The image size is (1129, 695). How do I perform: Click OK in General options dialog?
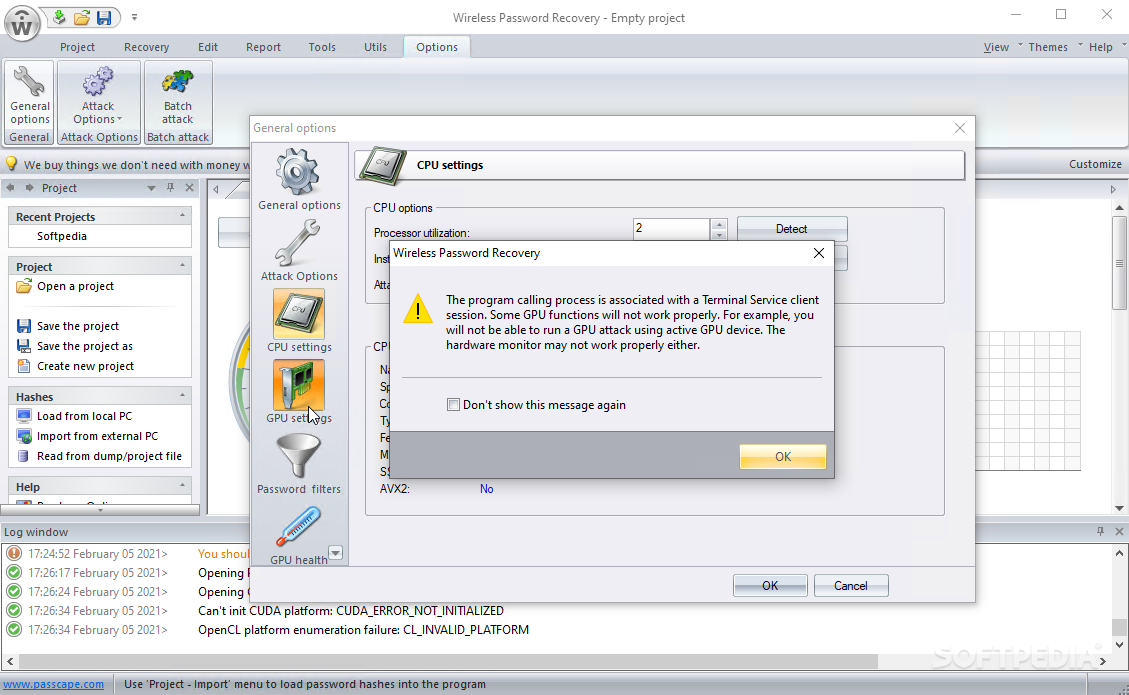[770, 586]
